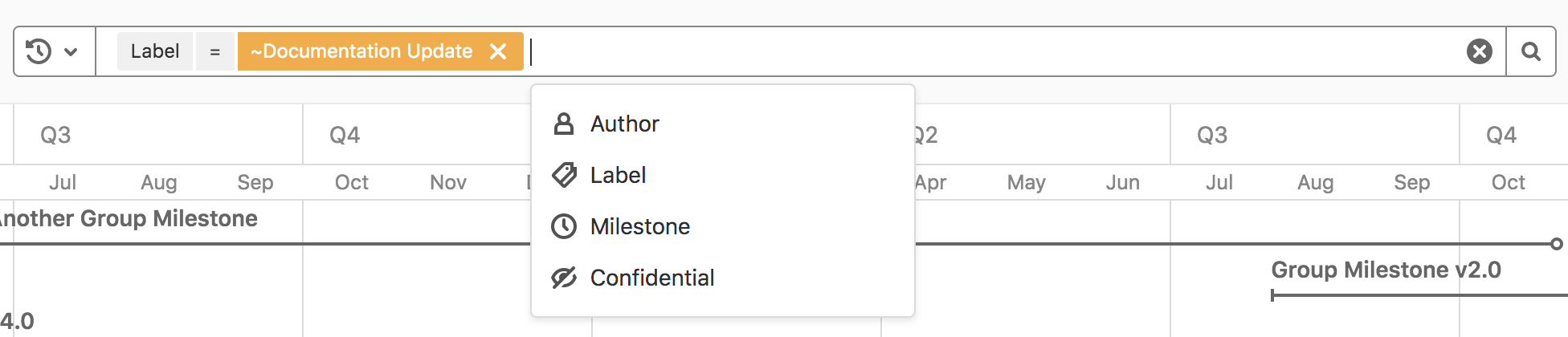Click the equals operator token
Screen dimensions: 1568x337
(x=214, y=51)
